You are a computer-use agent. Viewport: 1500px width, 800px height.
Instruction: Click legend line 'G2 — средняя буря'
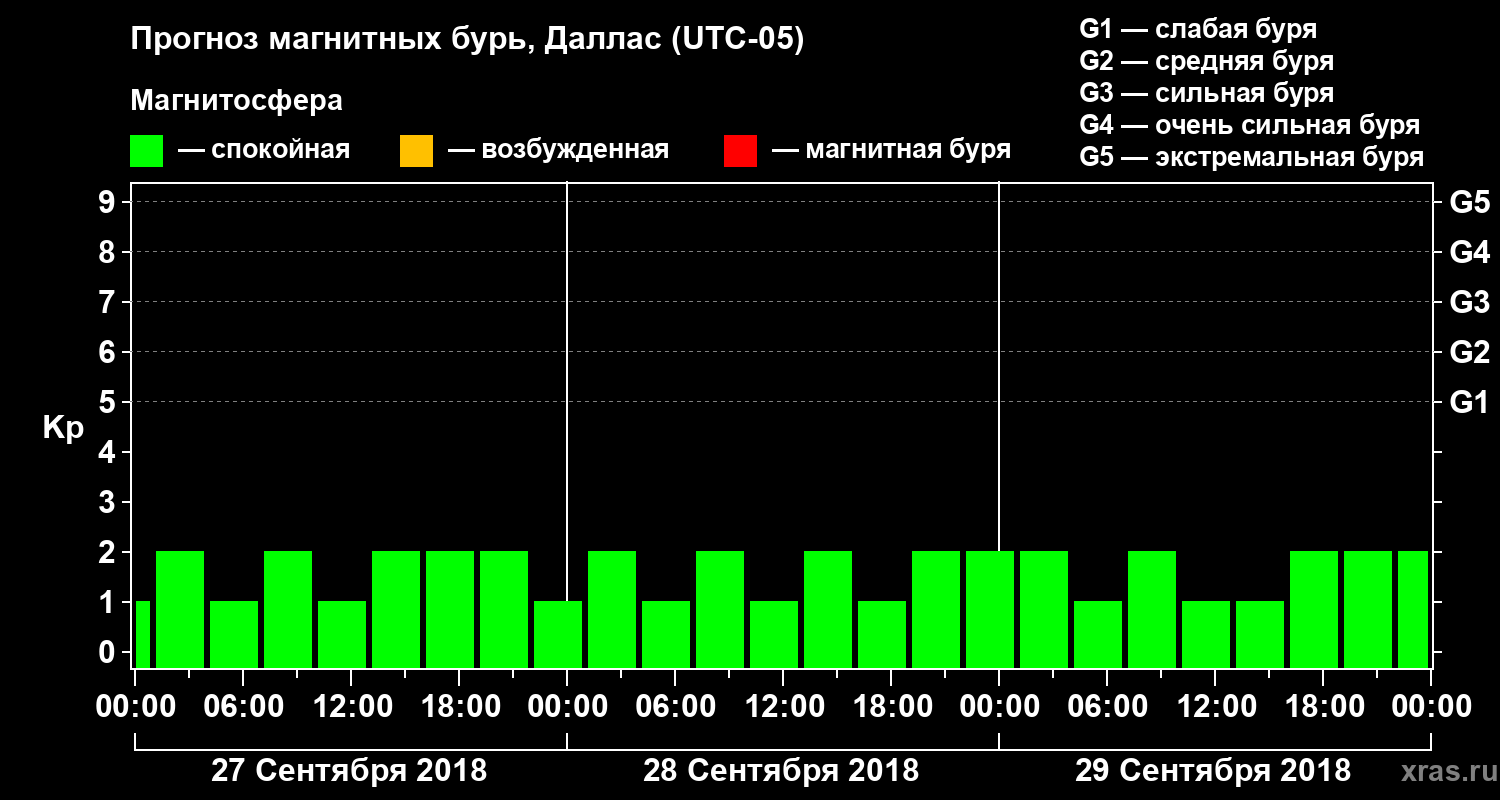pyautogui.click(x=1207, y=61)
